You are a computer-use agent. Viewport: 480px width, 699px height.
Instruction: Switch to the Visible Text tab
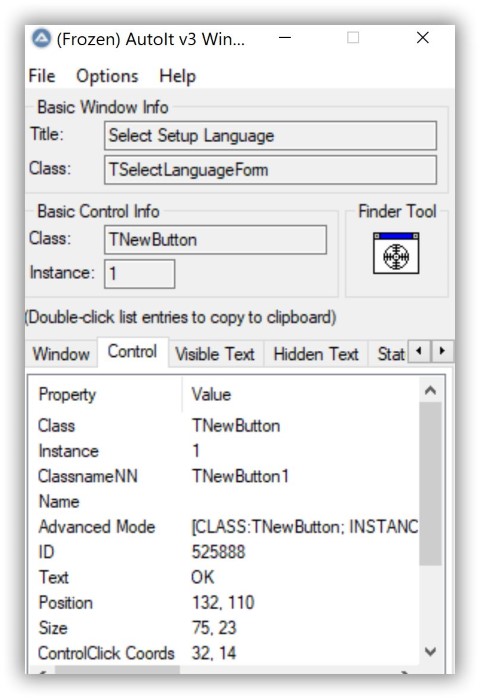(x=215, y=354)
